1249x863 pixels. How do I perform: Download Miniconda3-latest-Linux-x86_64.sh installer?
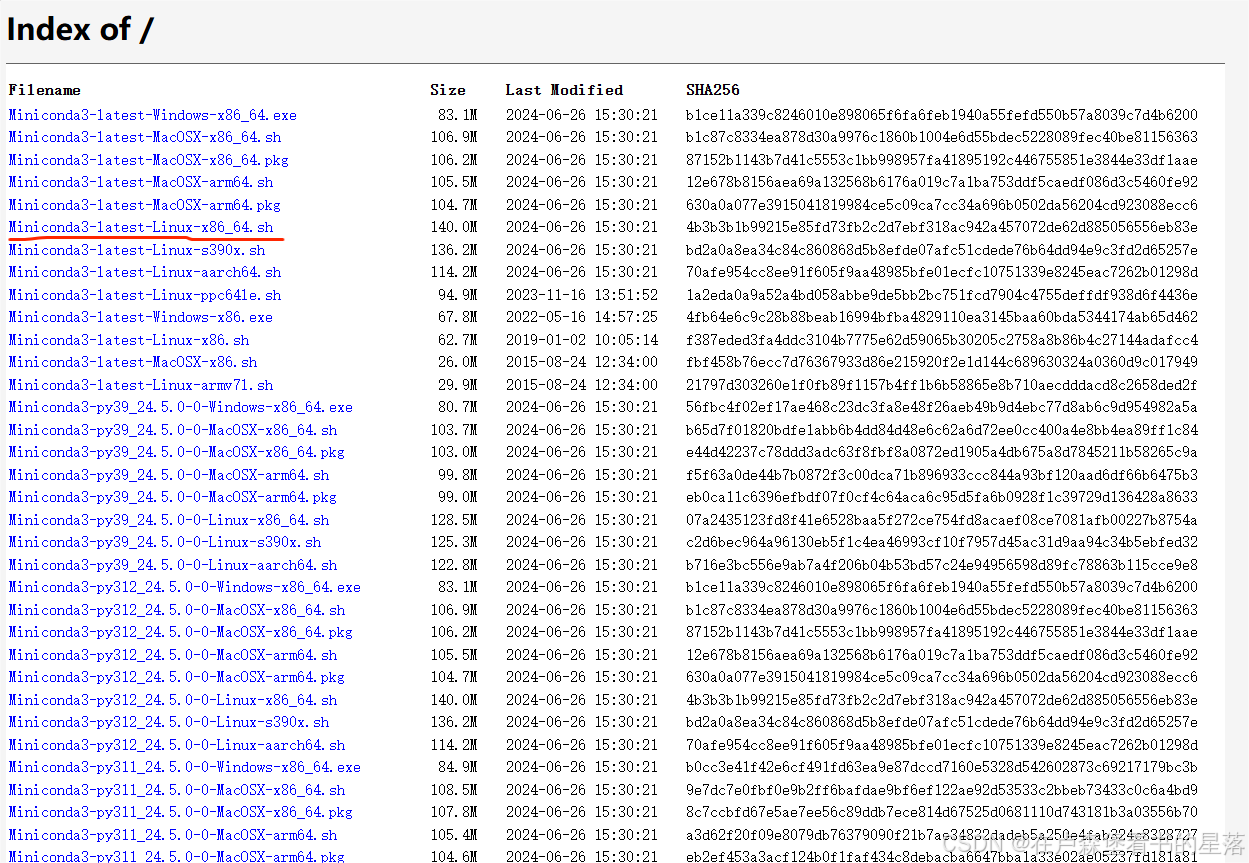(141, 227)
